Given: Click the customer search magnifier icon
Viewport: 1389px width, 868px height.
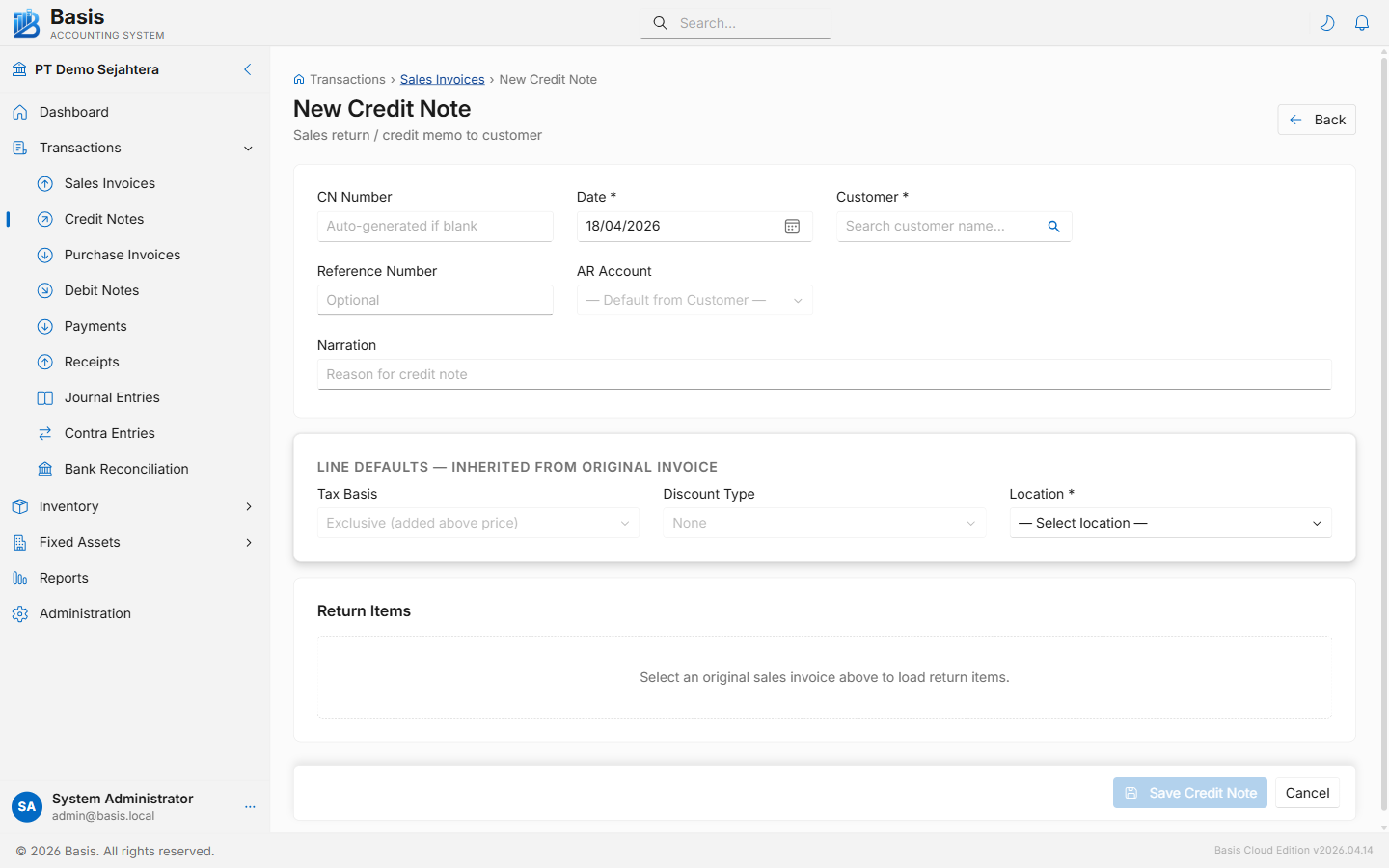Looking at the screenshot, I should (x=1053, y=226).
